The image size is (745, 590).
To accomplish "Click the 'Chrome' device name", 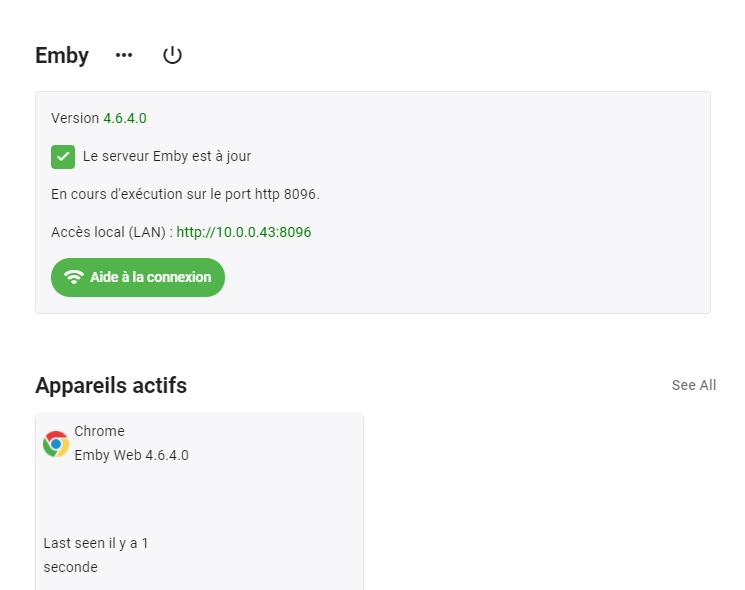I will (x=99, y=431).
